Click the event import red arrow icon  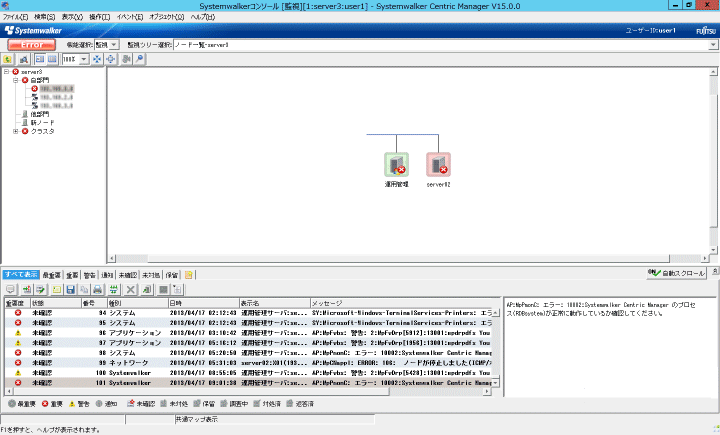click(27, 289)
